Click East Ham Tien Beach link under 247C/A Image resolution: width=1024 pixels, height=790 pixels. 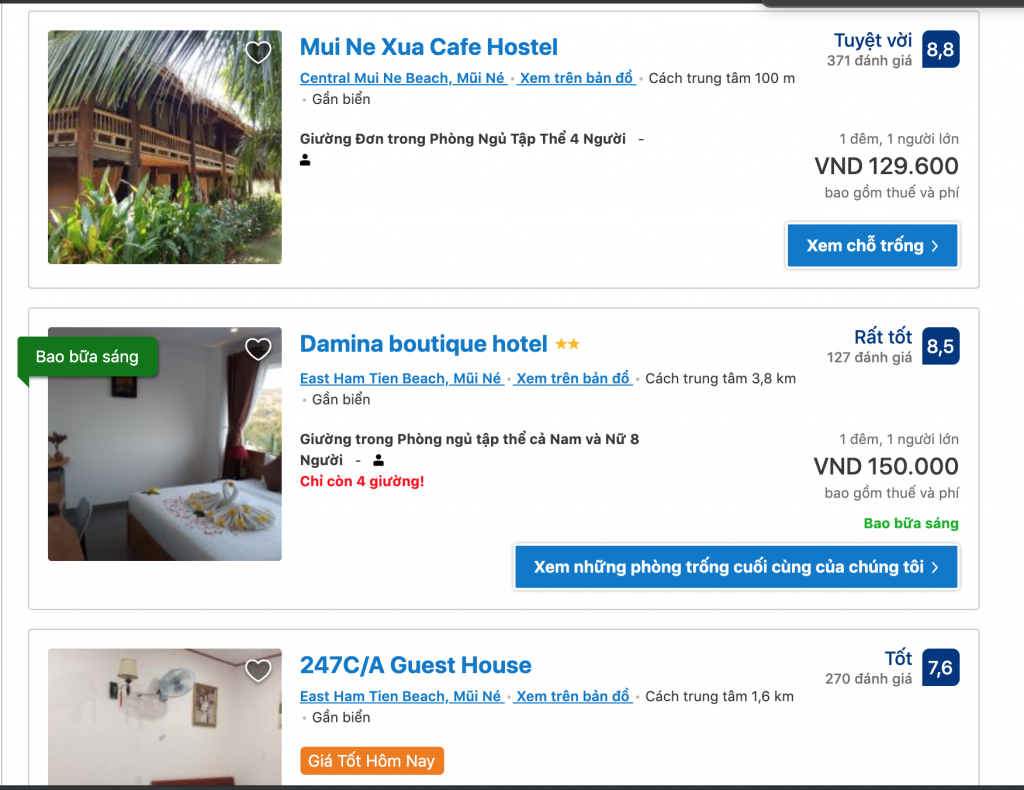tap(400, 697)
